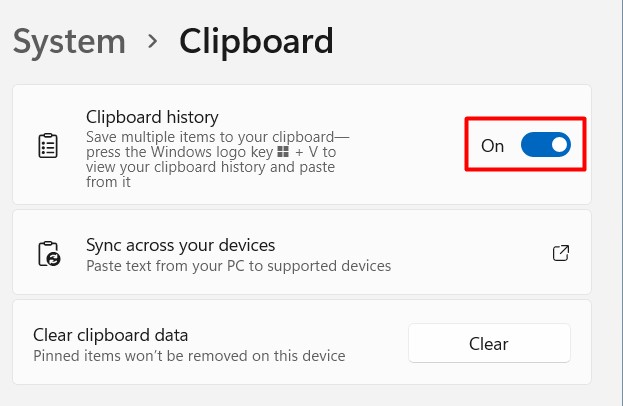Go back to the System breadcrumb

tap(69, 42)
